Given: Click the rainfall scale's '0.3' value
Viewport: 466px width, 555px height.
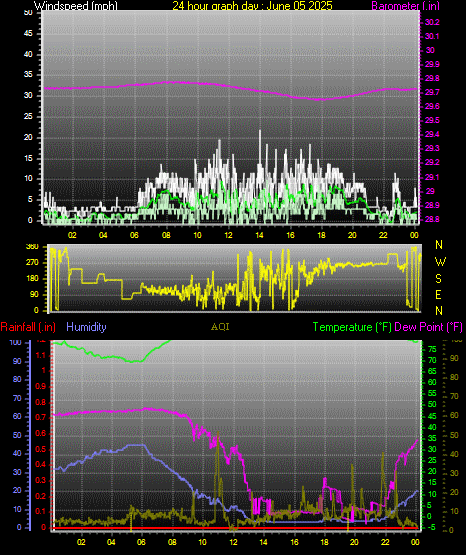Looking at the screenshot, I should [41, 480].
